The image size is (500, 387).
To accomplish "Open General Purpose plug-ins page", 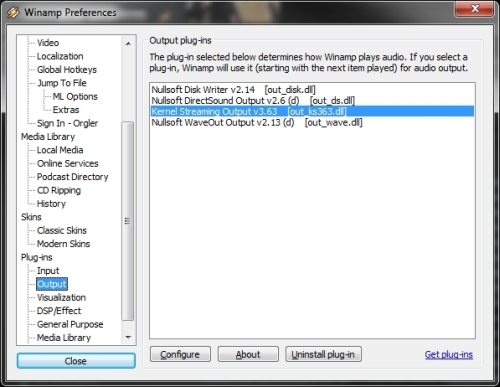I will point(70,324).
